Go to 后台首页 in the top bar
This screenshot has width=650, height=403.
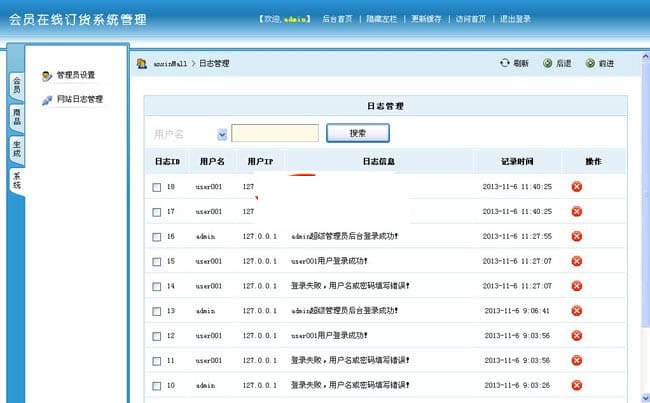[x=337, y=19]
